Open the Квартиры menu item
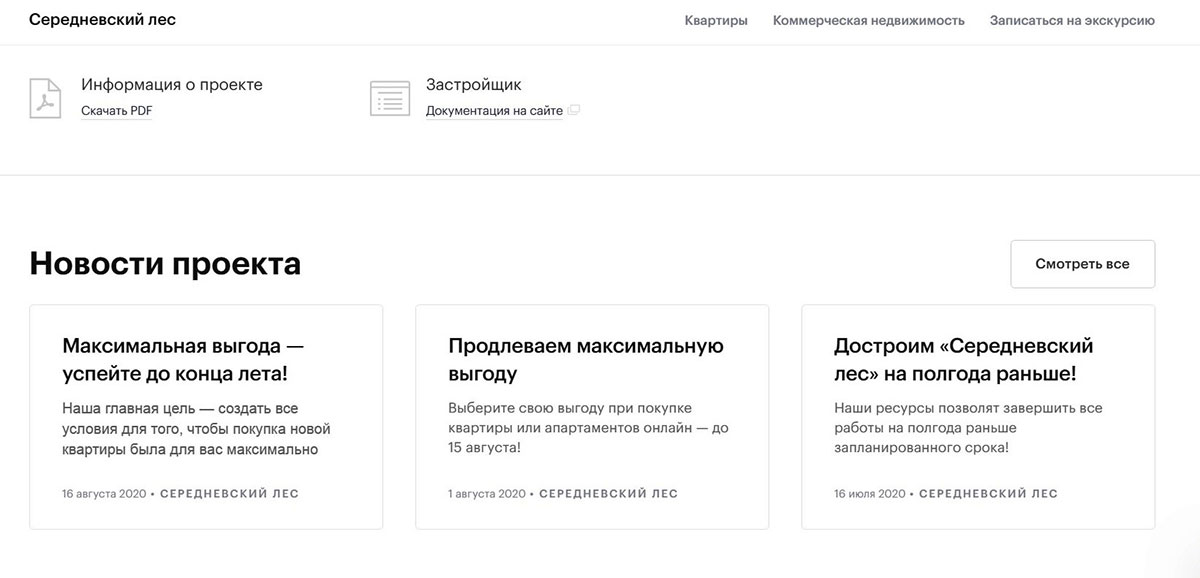This screenshot has height=578, width=1200. [x=716, y=20]
